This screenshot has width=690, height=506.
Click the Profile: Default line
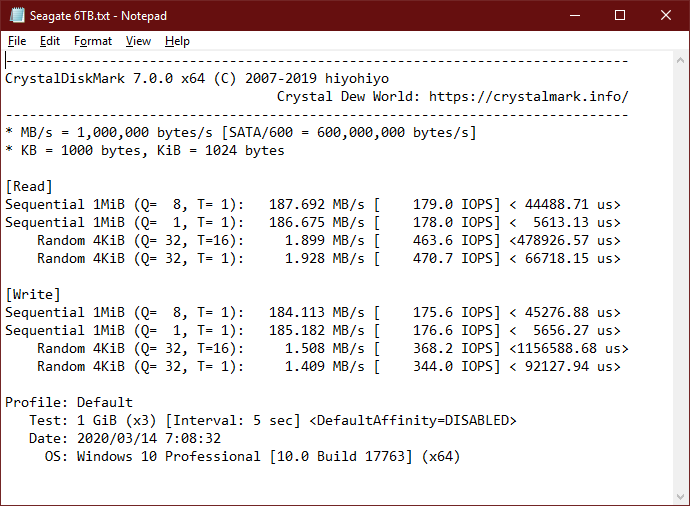pos(69,402)
